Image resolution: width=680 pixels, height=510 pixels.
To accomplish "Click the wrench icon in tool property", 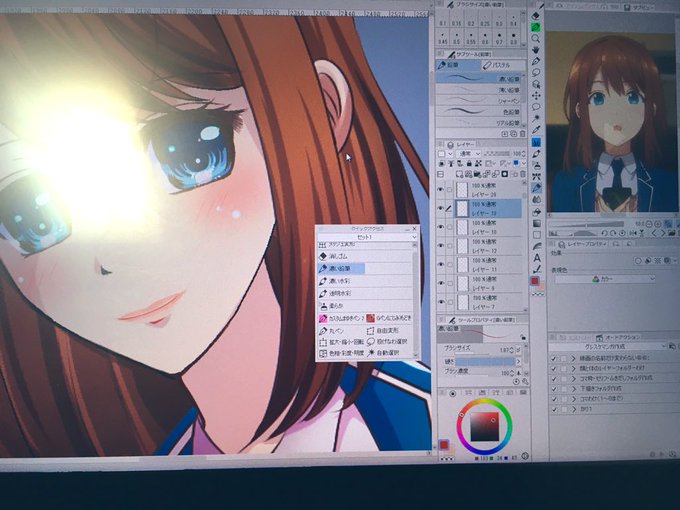I will point(525,382).
